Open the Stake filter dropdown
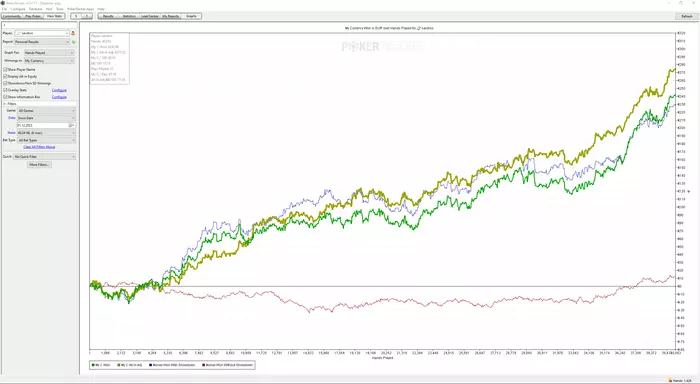The image size is (700, 384). point(46,133)
